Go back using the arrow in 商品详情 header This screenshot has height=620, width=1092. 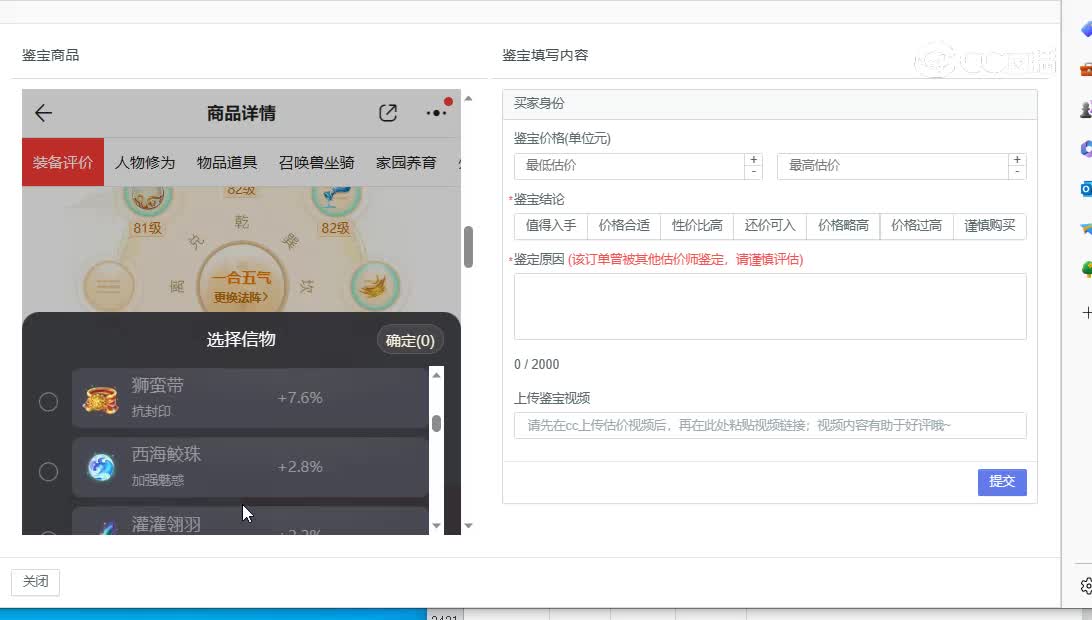click(x=43, y=113)
